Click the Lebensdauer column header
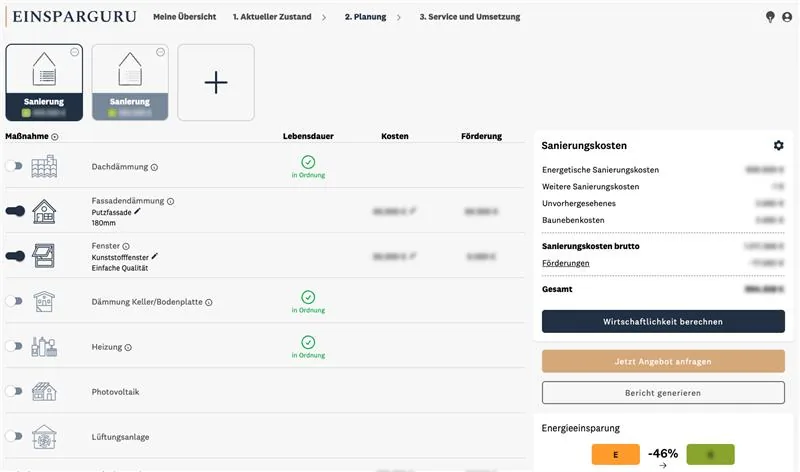This screenshot has height=472, width=800. (308, 136)
